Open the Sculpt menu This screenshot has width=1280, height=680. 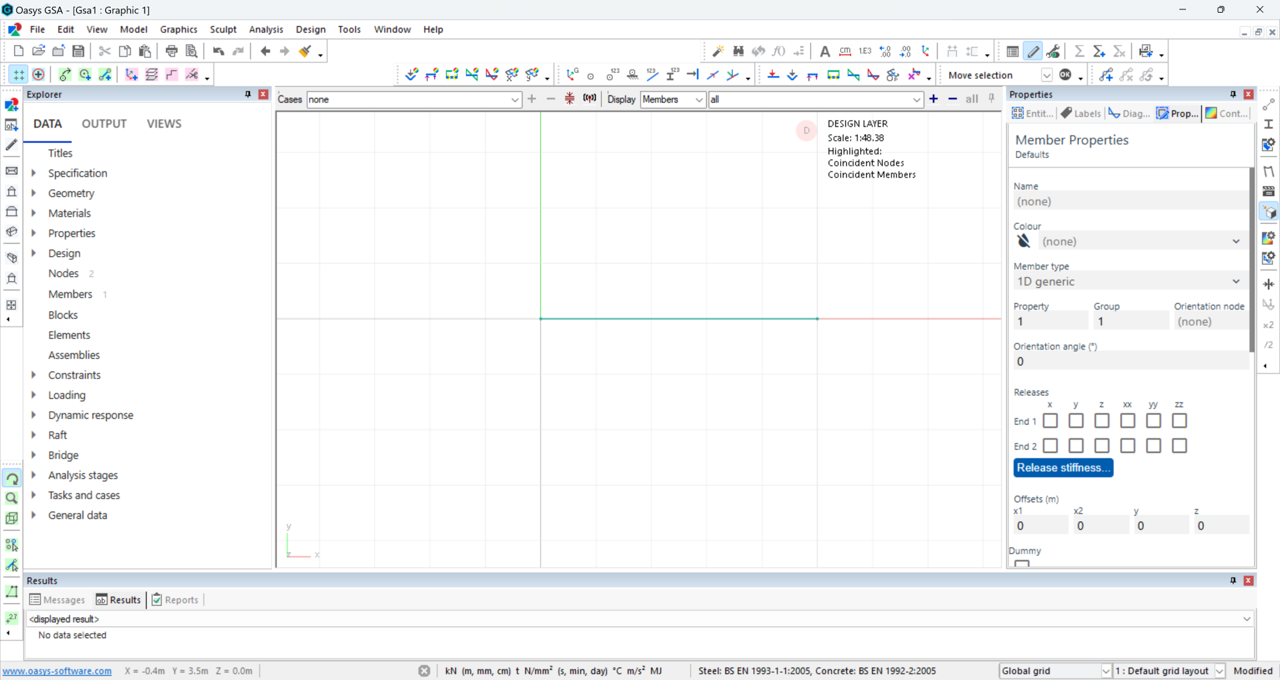pyautogui.click(x=223, y=29)
